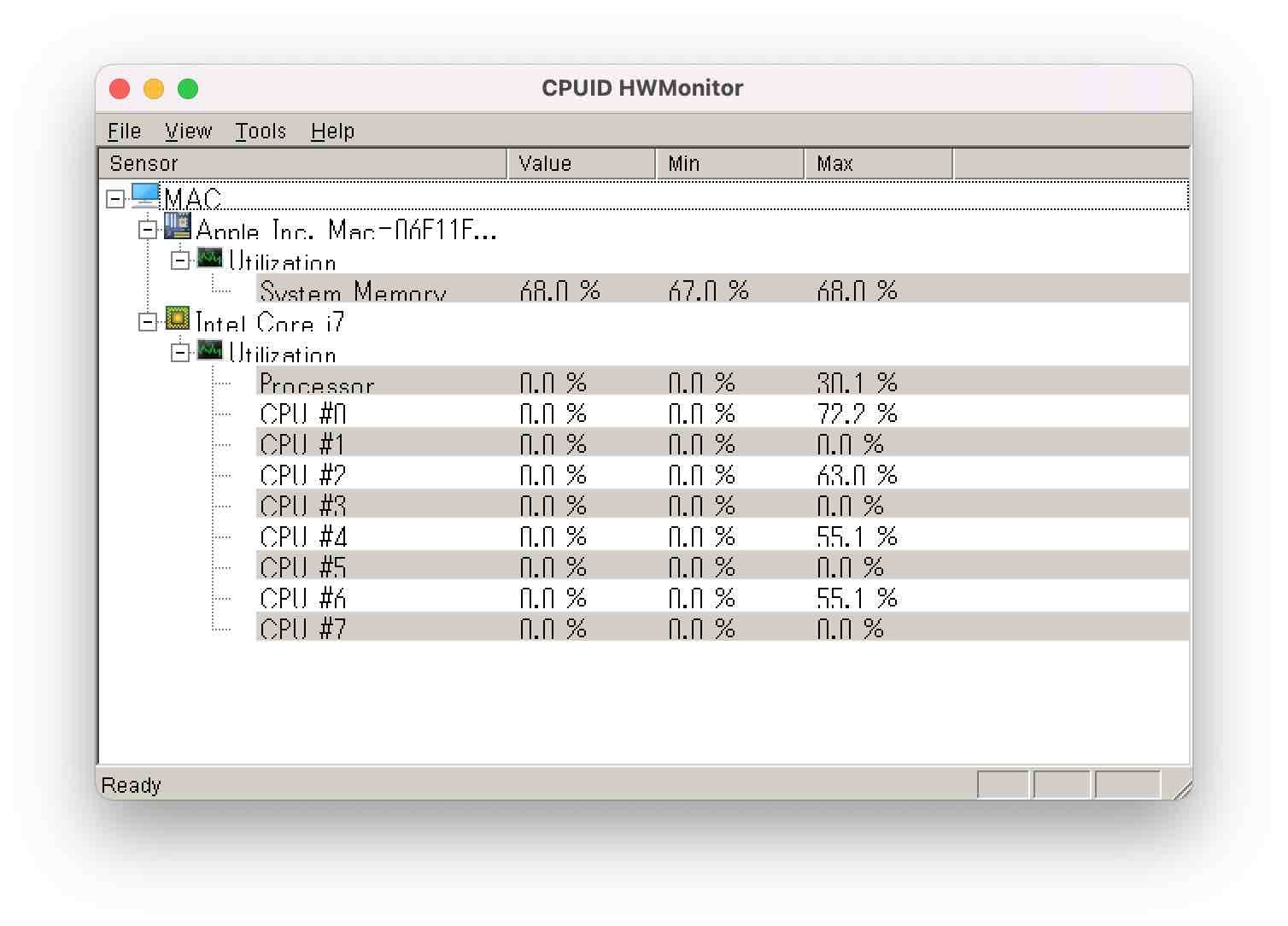
Task: Minimize the window with yellow button
Action: click(x=154, y=89)
